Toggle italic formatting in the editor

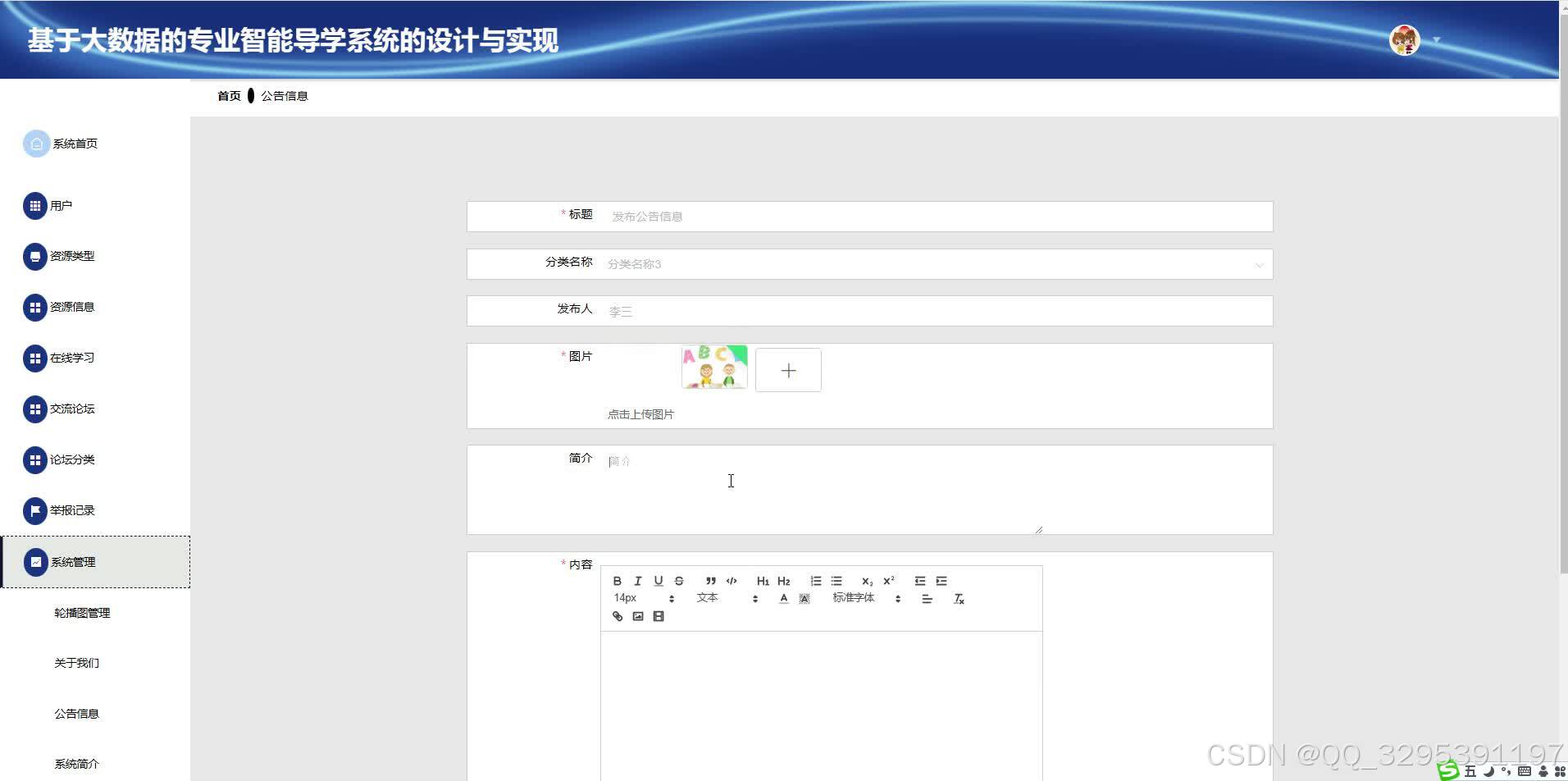coord(638,581)
